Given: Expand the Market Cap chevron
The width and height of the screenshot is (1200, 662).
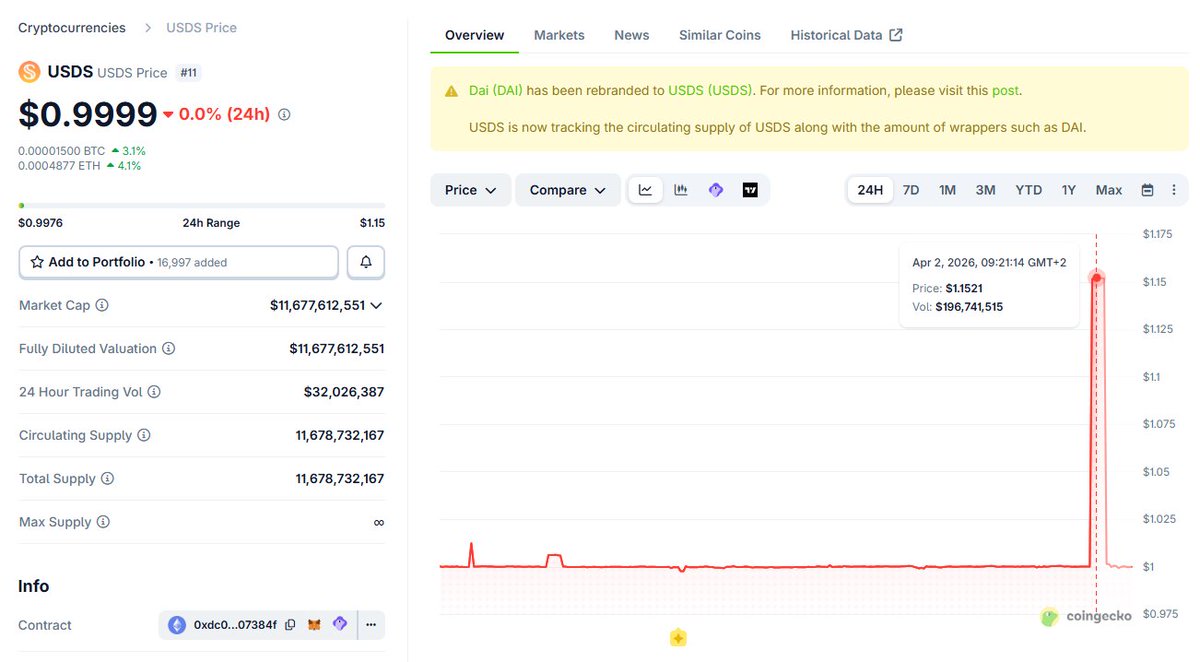Looking at the screenshot, I should (376, 305).
